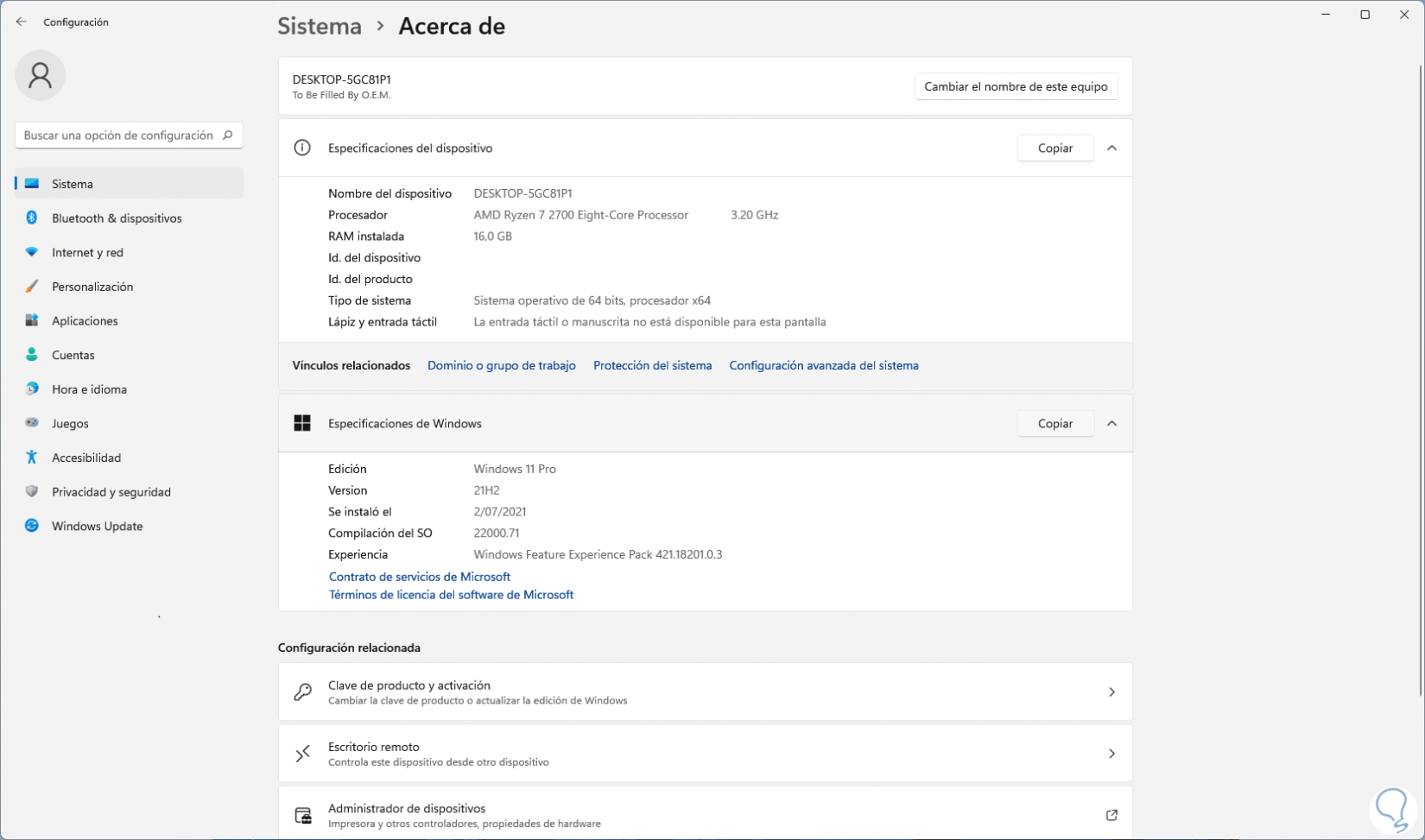Select Privacidad y seguridad menu item

click(x=111, y=492)
